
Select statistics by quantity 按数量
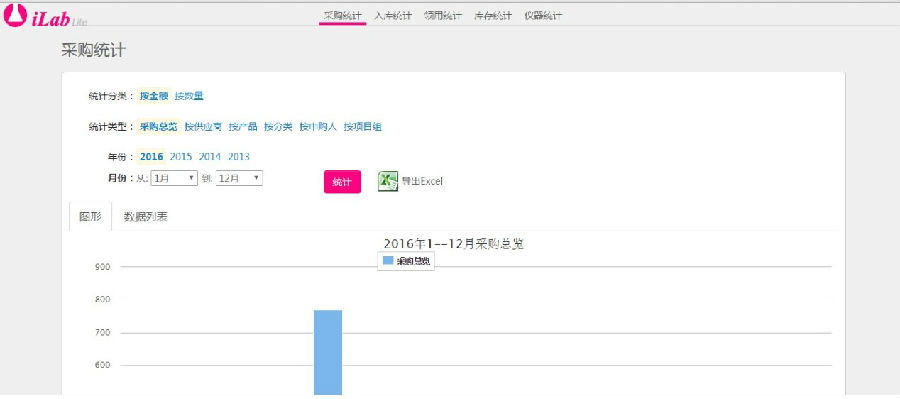[189, 96]
